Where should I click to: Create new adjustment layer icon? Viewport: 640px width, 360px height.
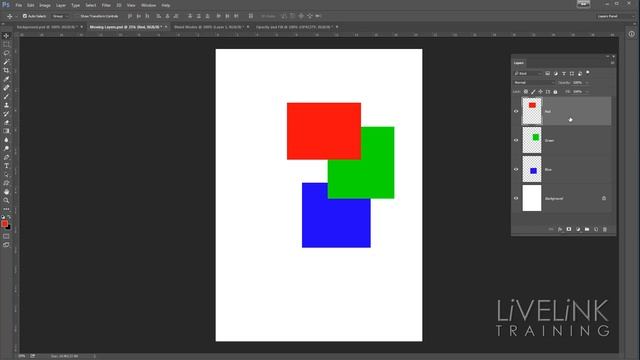[578, 229]
